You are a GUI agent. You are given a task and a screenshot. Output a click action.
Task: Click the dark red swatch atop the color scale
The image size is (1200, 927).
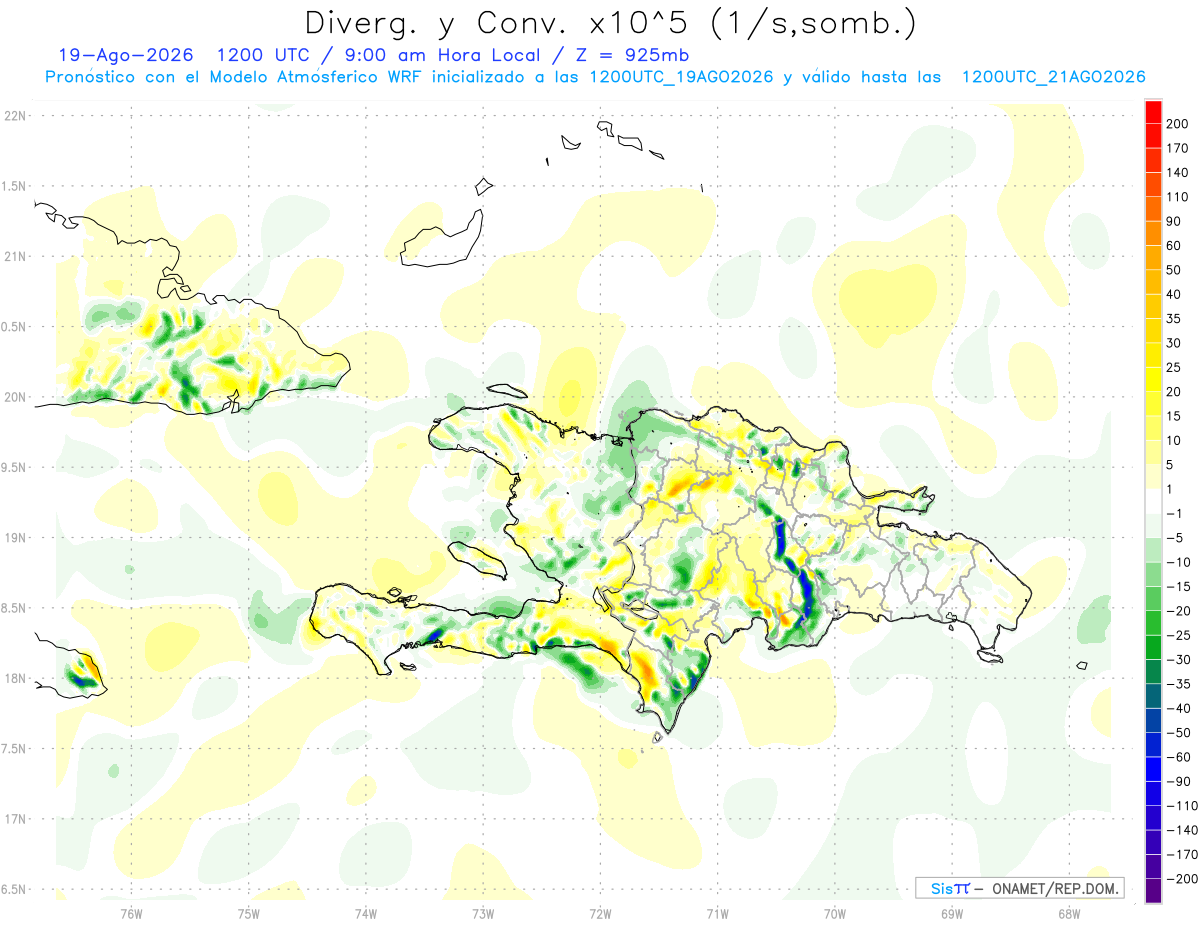(x=1153, y=110)
